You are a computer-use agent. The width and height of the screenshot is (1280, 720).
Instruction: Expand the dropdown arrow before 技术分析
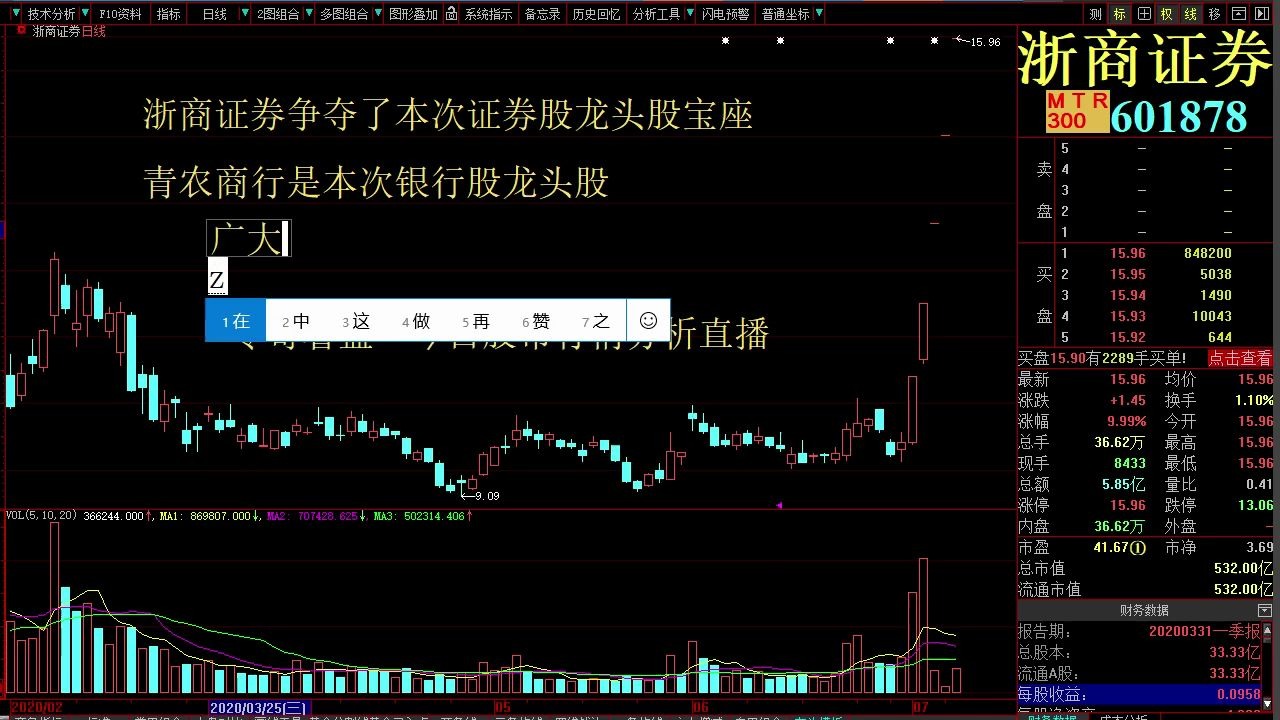click(17, 14)
